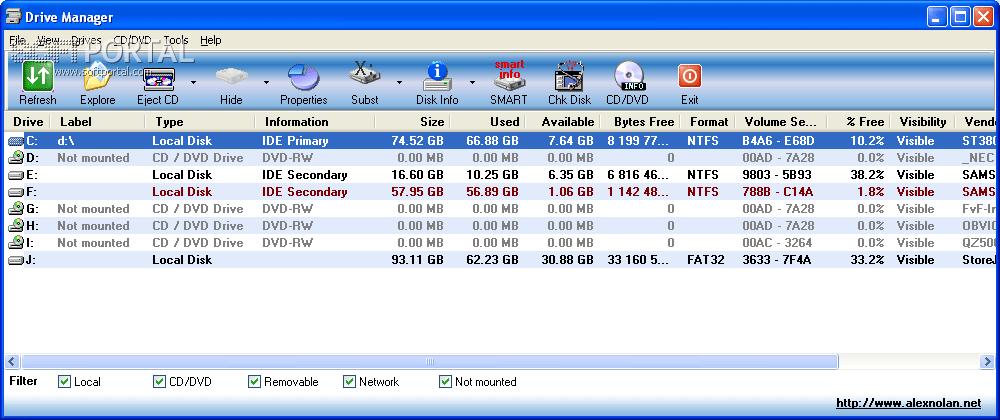Select volume serial 788B - C14A
This screenshot has height=420, width=1000.
[778, 192]
